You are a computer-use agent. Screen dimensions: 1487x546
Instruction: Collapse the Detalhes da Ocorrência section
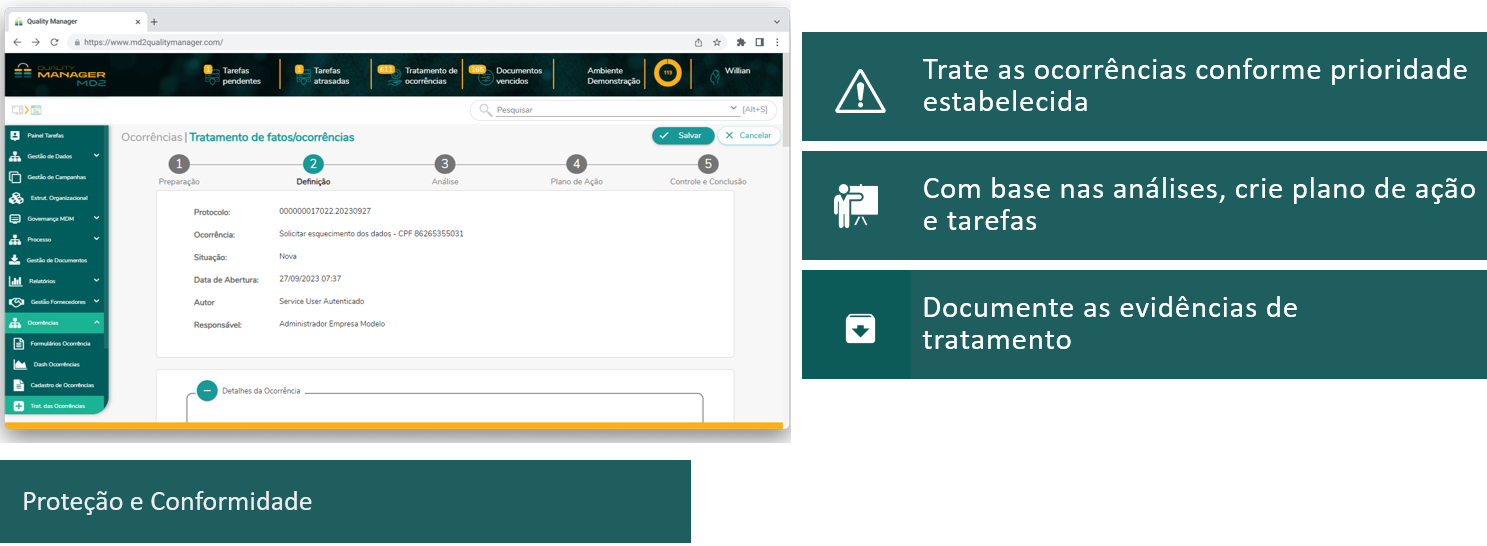(x=207, y=391)
